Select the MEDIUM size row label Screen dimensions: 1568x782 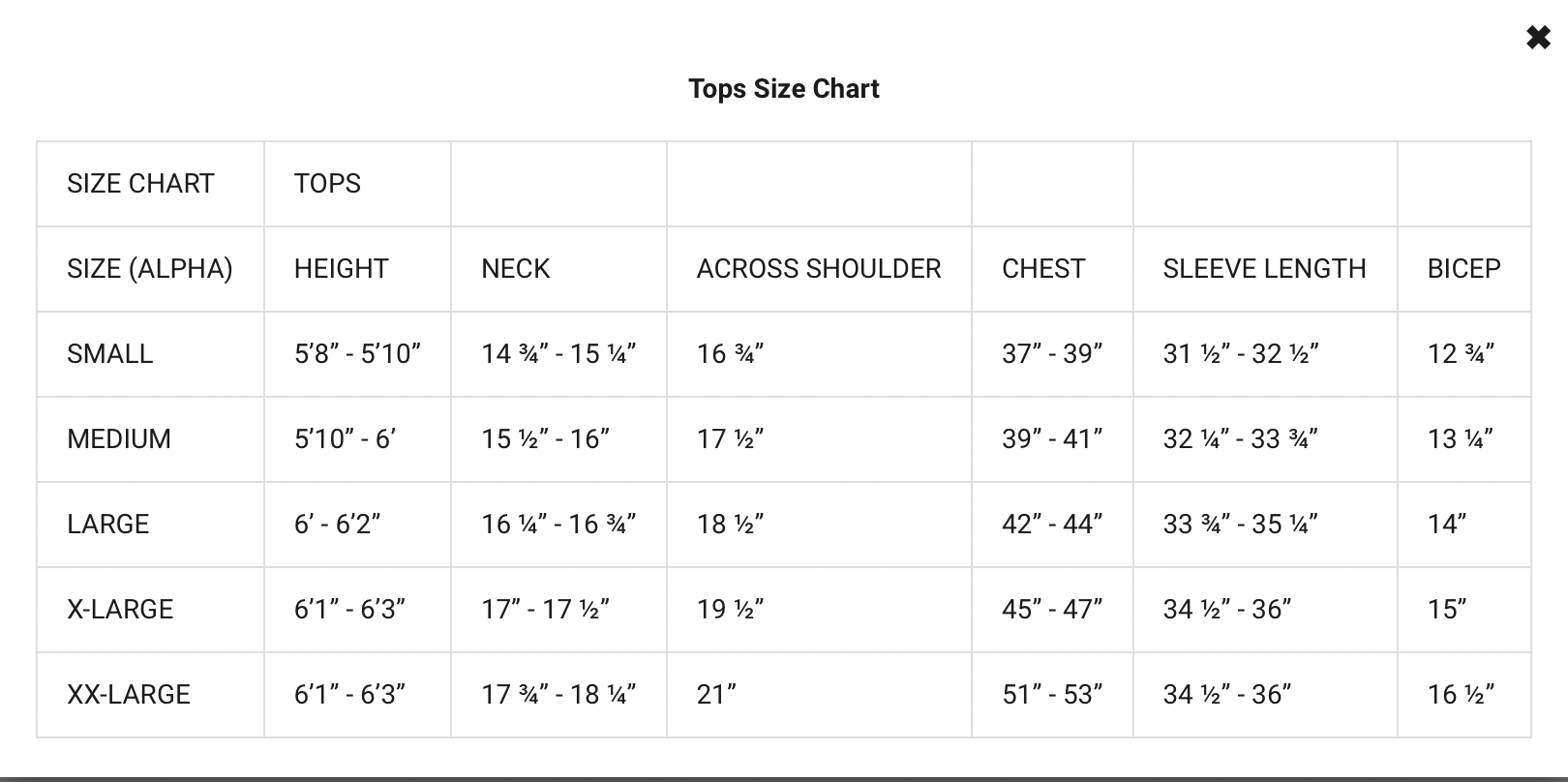point(119,438)
